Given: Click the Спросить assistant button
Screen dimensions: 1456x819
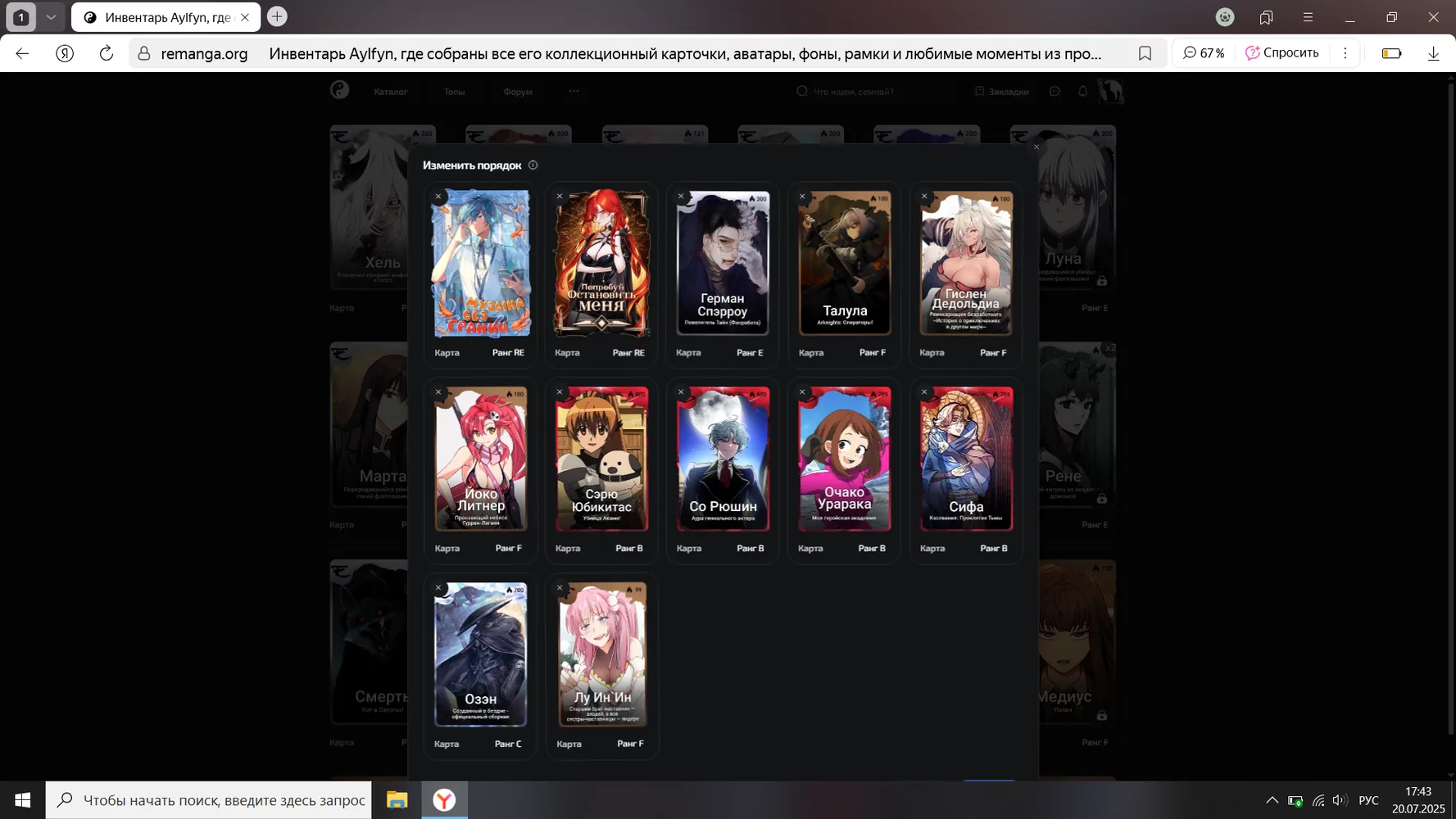Looking at the screenshot, I should (x=1282, y=53).
